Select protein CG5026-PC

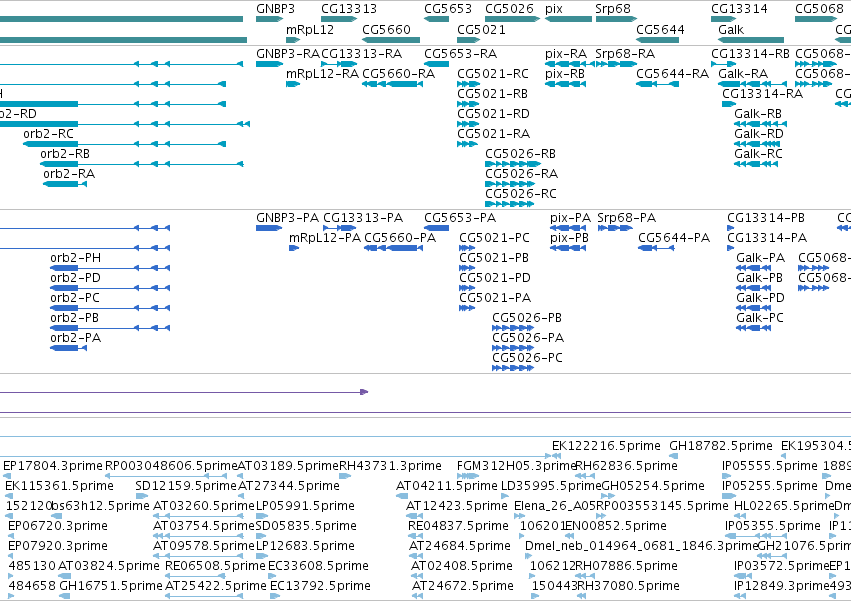coord(527,358)
